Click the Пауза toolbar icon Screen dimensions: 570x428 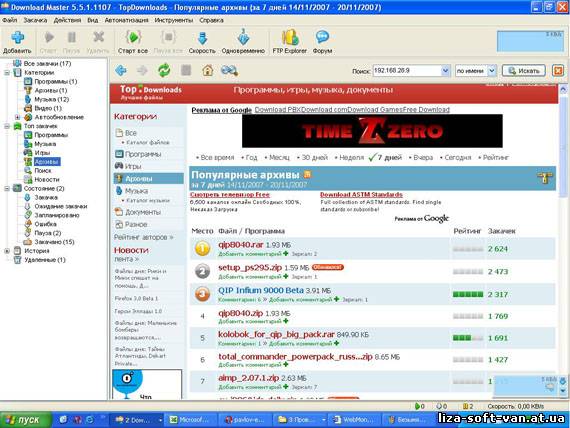[72, 37]
